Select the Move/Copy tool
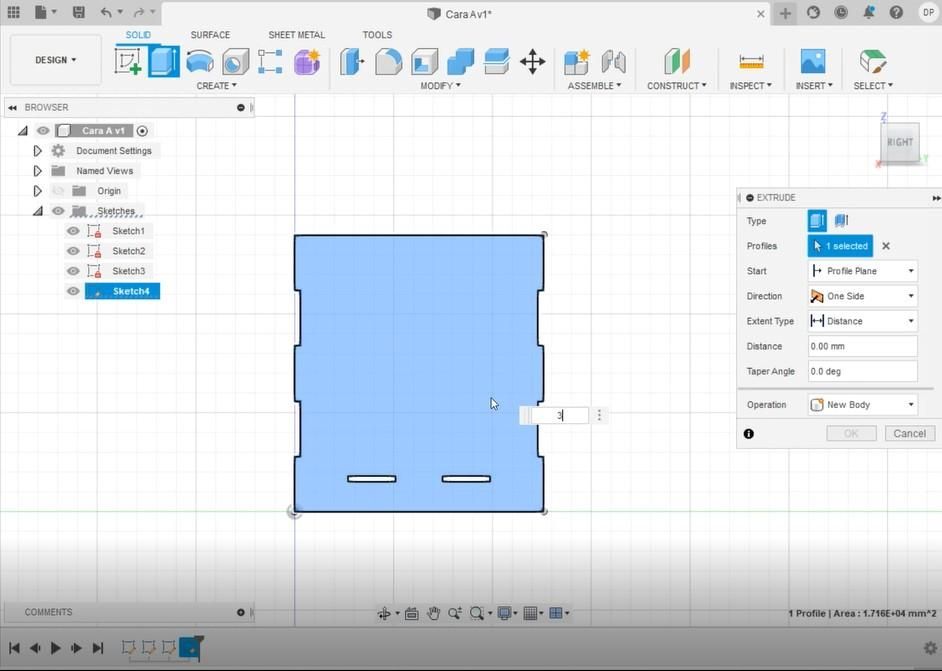The width and height of the screenshot is (942, 671). coord(532,62)
